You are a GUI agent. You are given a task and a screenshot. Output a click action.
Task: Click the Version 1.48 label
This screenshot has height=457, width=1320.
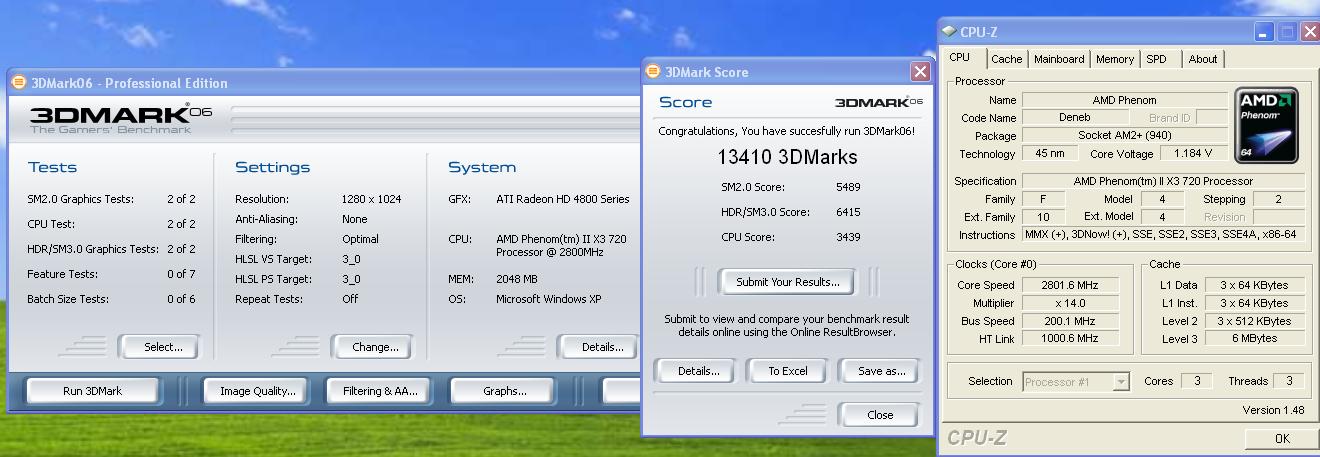(x=1275, y=410)
